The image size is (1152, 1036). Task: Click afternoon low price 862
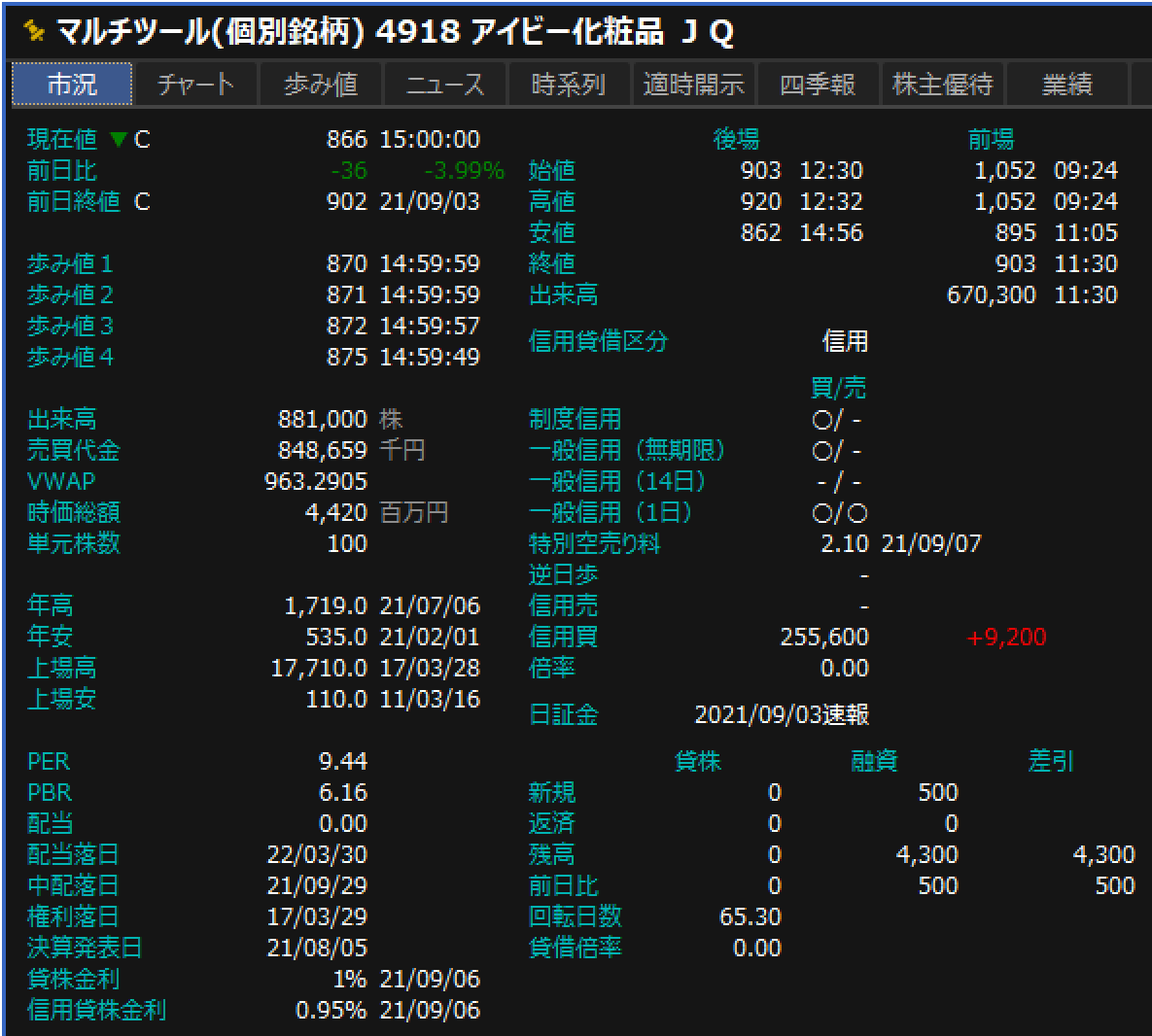pyautogui.click(x=760, y=232)
